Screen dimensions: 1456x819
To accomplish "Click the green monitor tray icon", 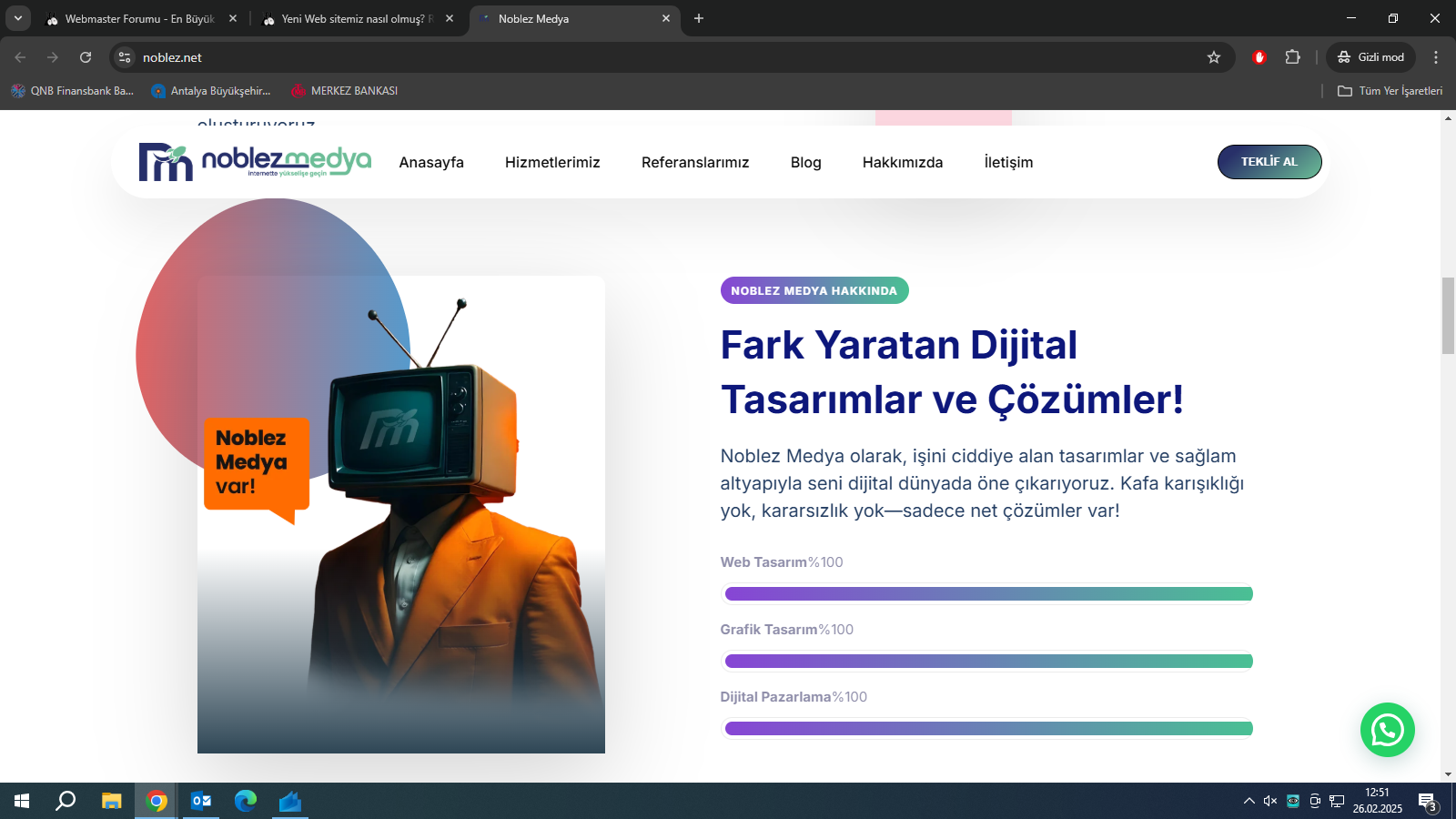I will pos(1293,801).
